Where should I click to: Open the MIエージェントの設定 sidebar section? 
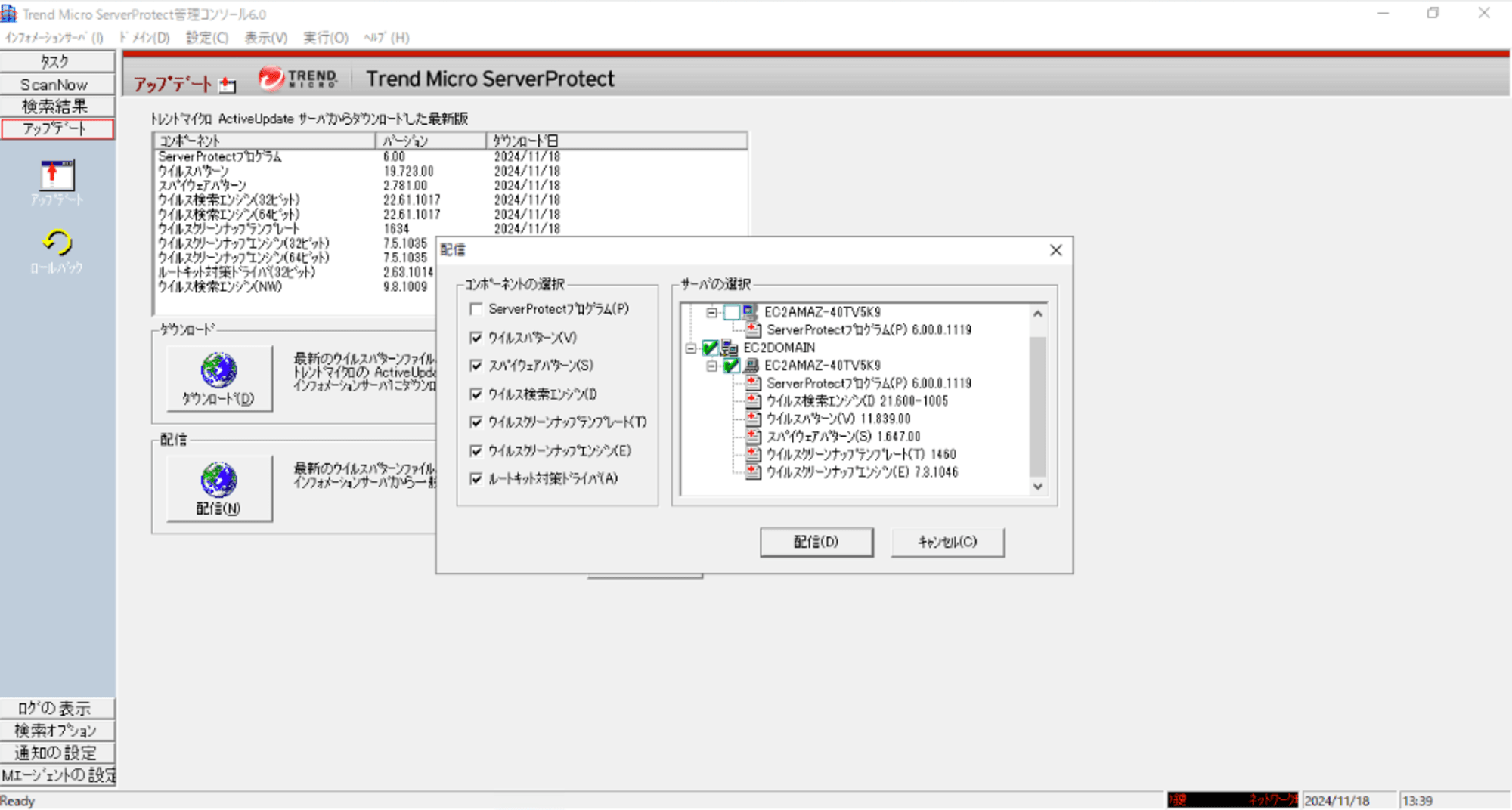[57, 775]
